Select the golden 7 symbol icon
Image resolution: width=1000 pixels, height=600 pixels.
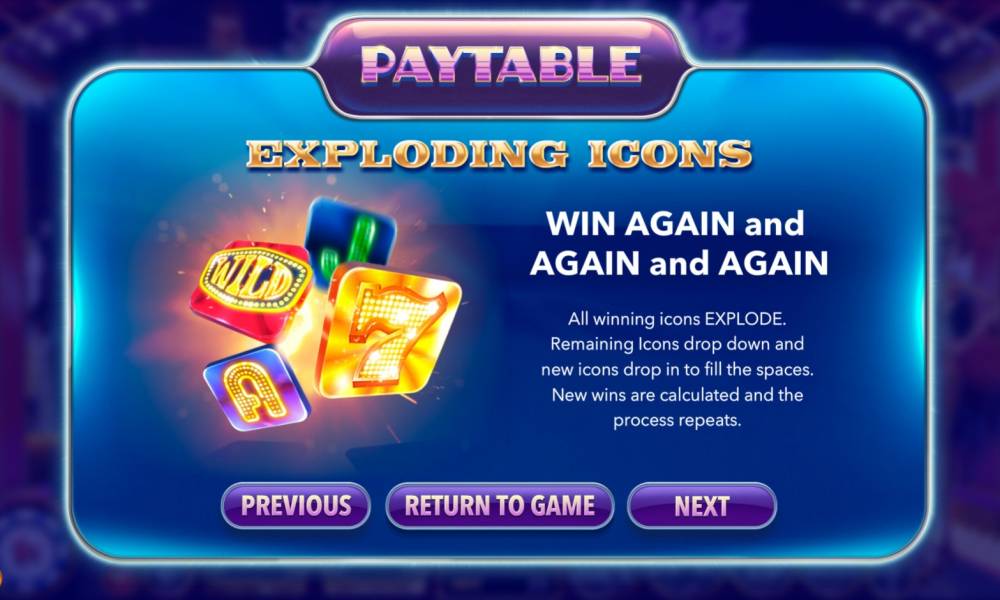pos(389,330)
